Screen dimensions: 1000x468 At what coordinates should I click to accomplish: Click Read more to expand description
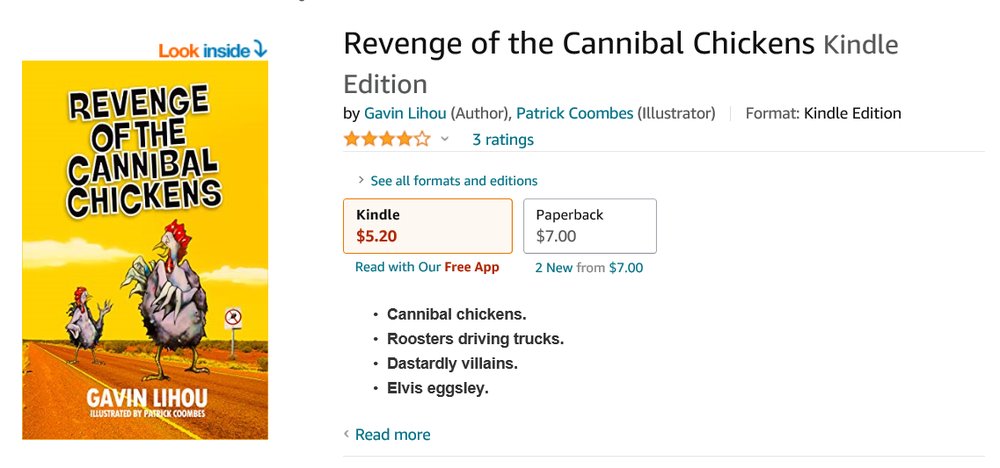point(393,434)
